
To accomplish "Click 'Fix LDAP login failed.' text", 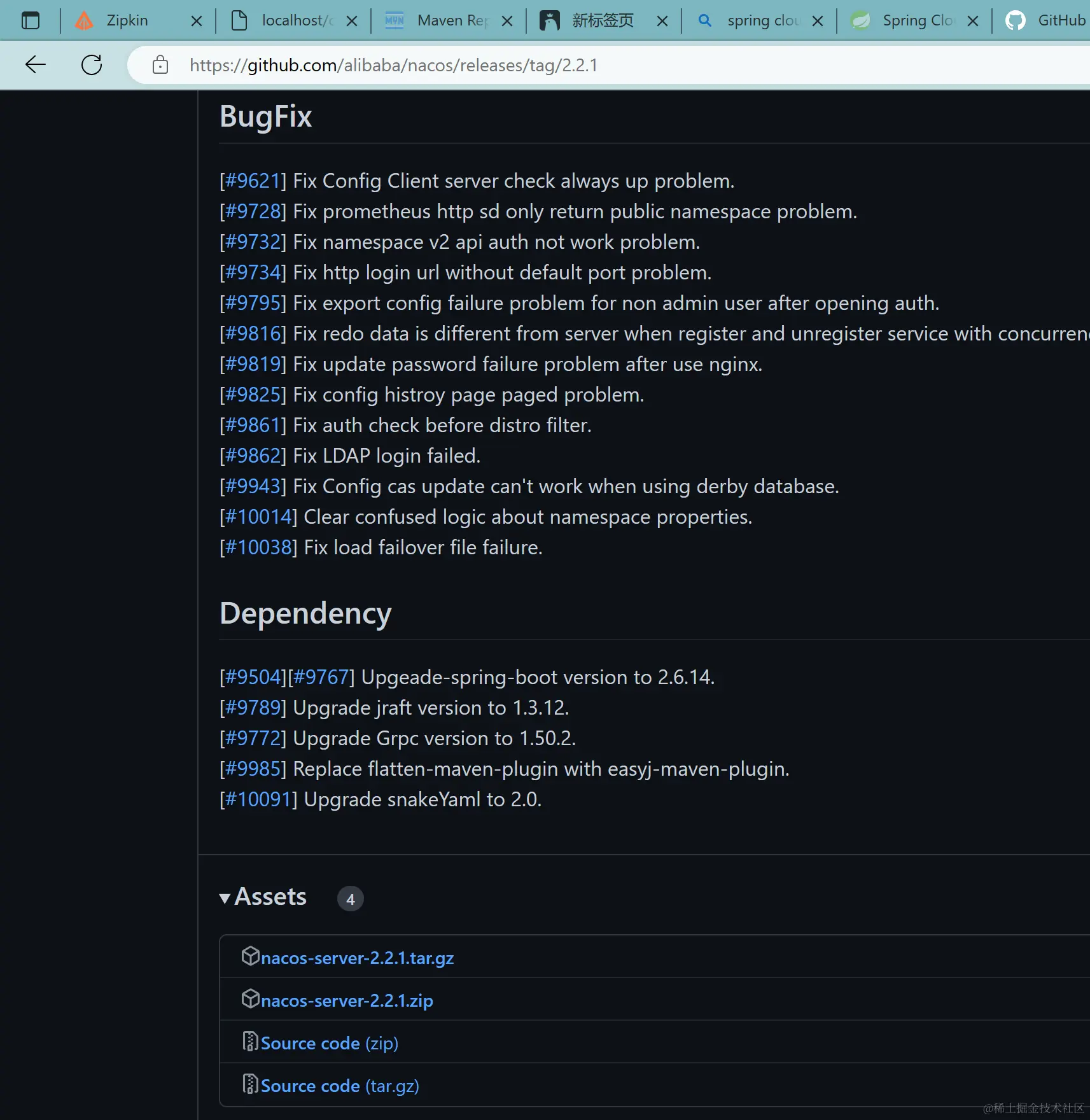I will click(387, 456).
